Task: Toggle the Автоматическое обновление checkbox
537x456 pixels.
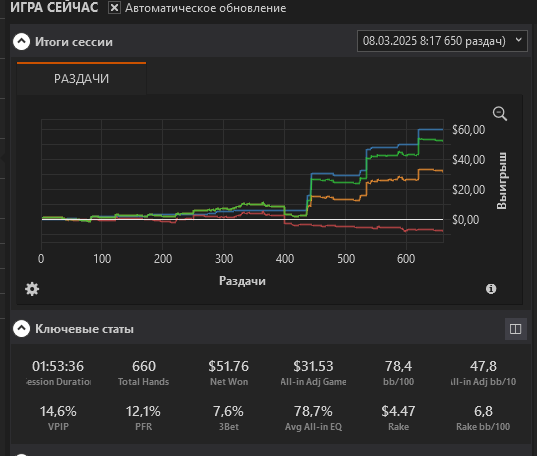Action: click(x=114, y=8)
